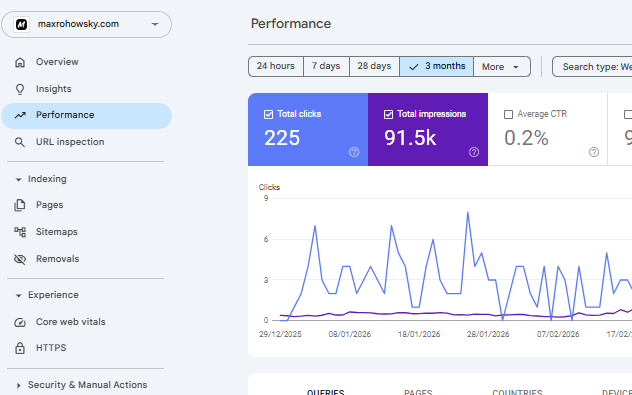
Task: Open the Core web vitals report
Action: [86, 322]
